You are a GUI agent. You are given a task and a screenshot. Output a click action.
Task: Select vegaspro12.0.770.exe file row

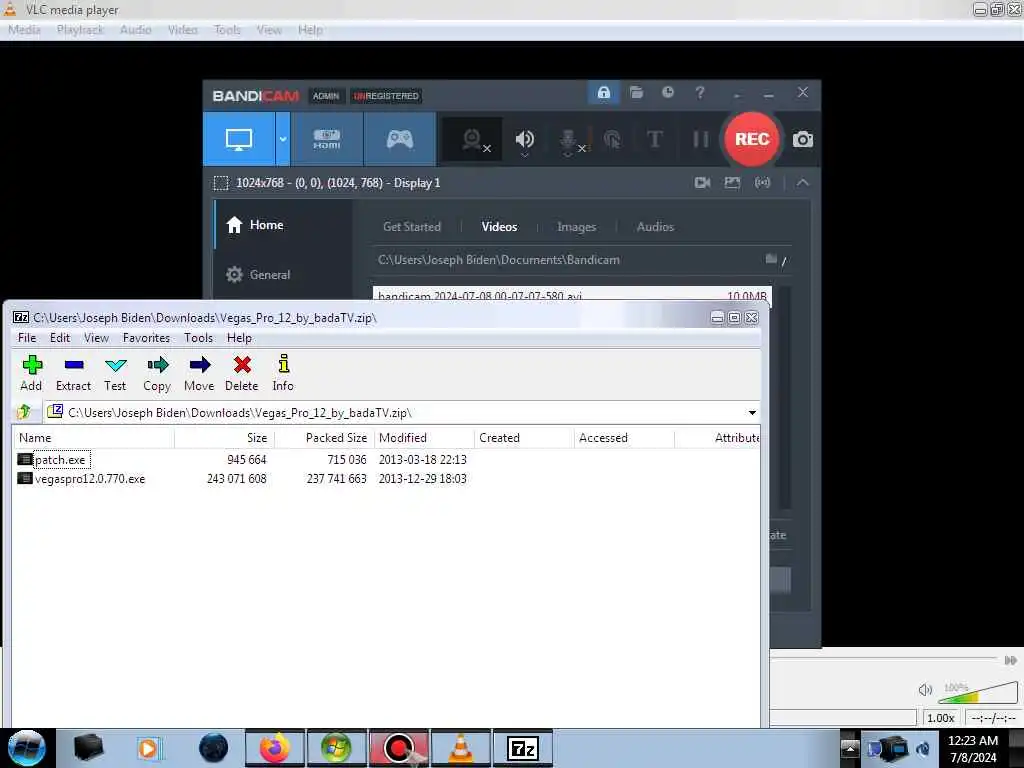click(82, 479)
